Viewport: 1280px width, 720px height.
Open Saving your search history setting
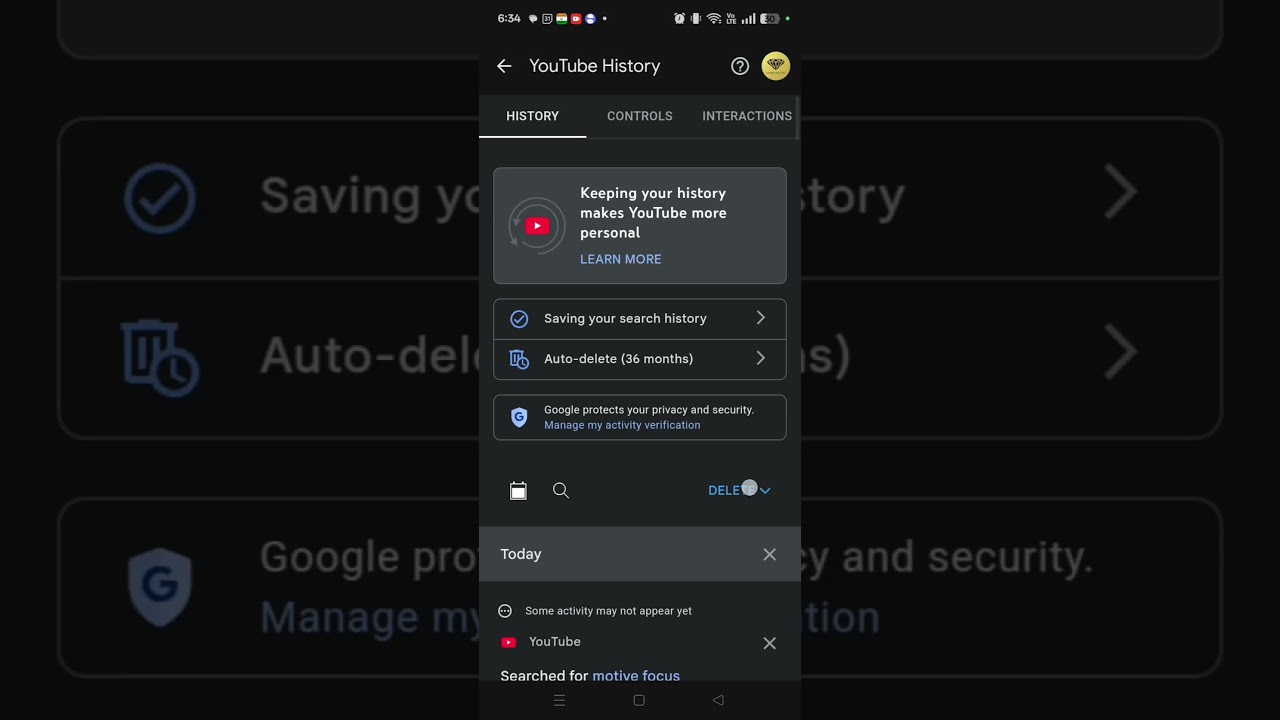click(640, 319)
